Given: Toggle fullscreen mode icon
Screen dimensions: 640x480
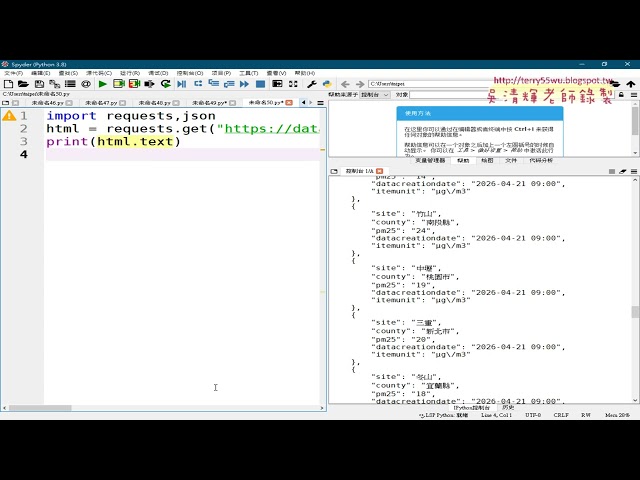Looking at the screenshot, I should click(293, 84).
